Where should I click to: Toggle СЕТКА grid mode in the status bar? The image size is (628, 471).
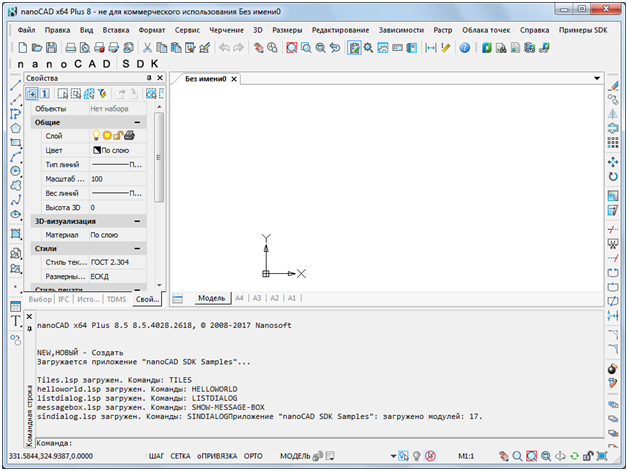click(180, 456)
